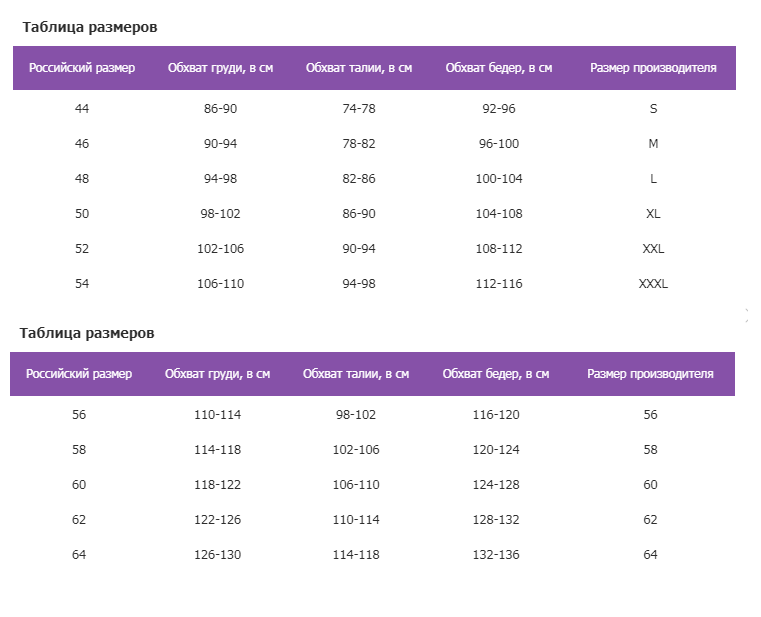Click 'Размер производителя' header in bottom table

pos(650,374)
